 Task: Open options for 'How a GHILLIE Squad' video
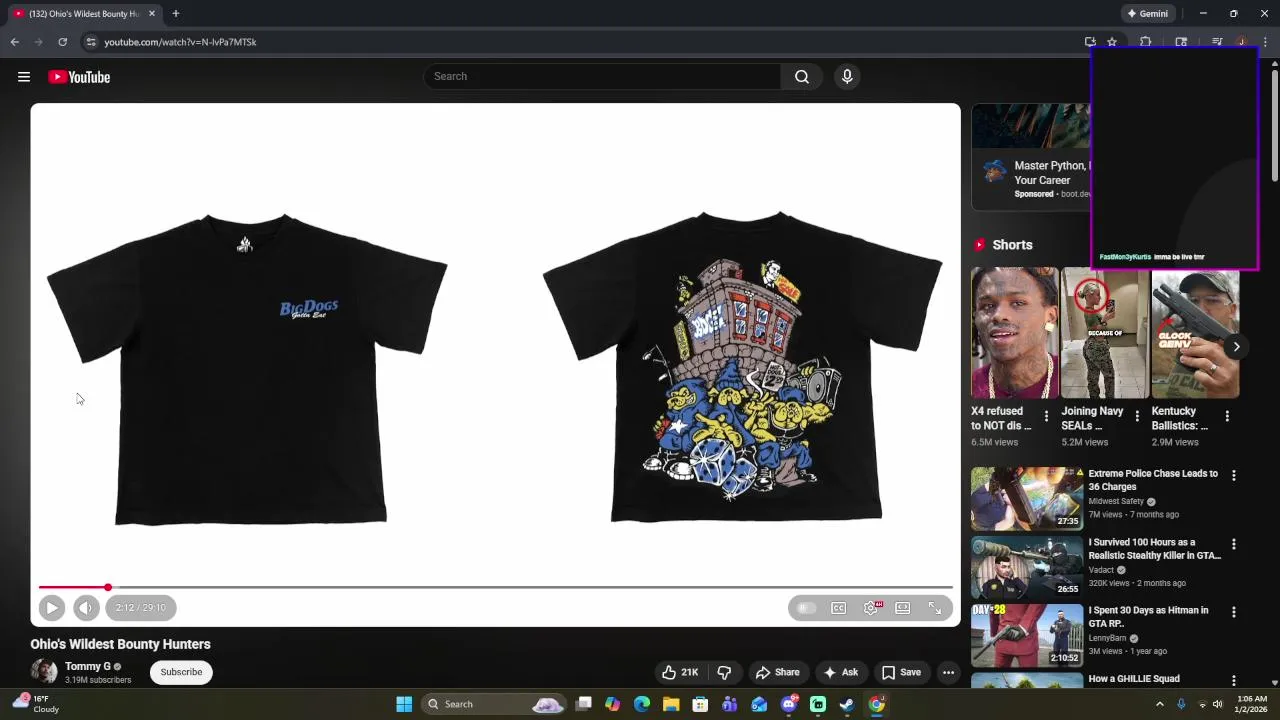pyautogui.click(x=1234, y=680)
